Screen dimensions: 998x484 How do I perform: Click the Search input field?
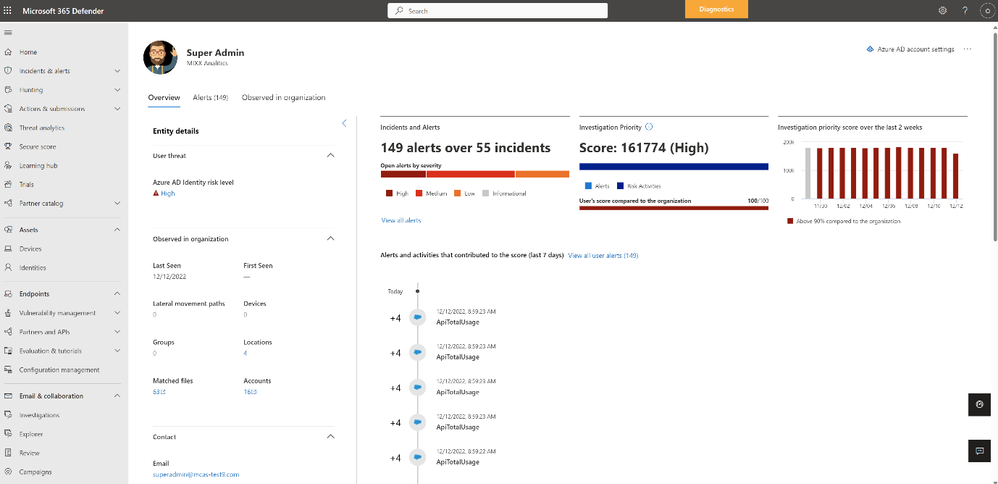coord(498,11)
